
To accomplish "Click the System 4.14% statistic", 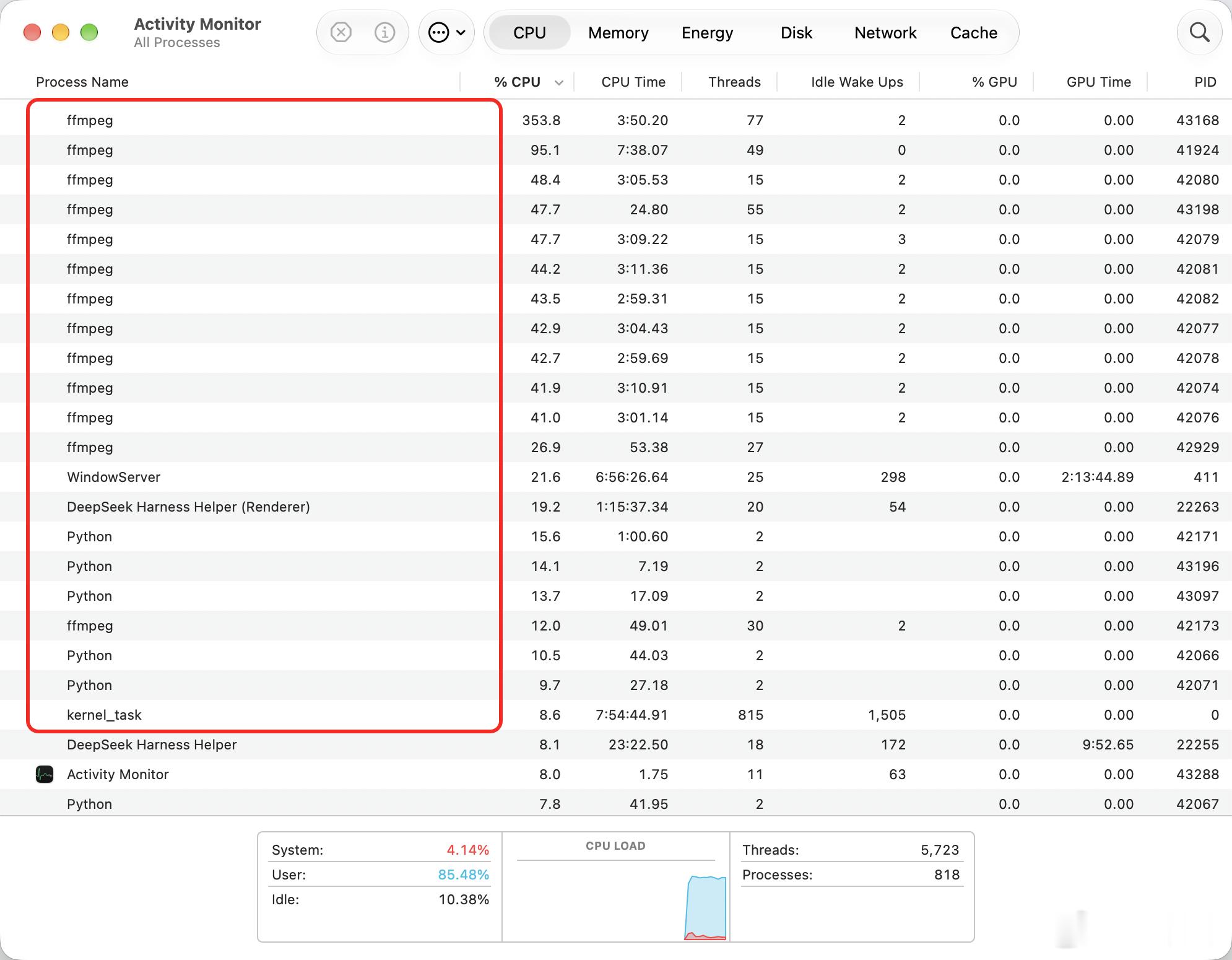I will 380,850.
